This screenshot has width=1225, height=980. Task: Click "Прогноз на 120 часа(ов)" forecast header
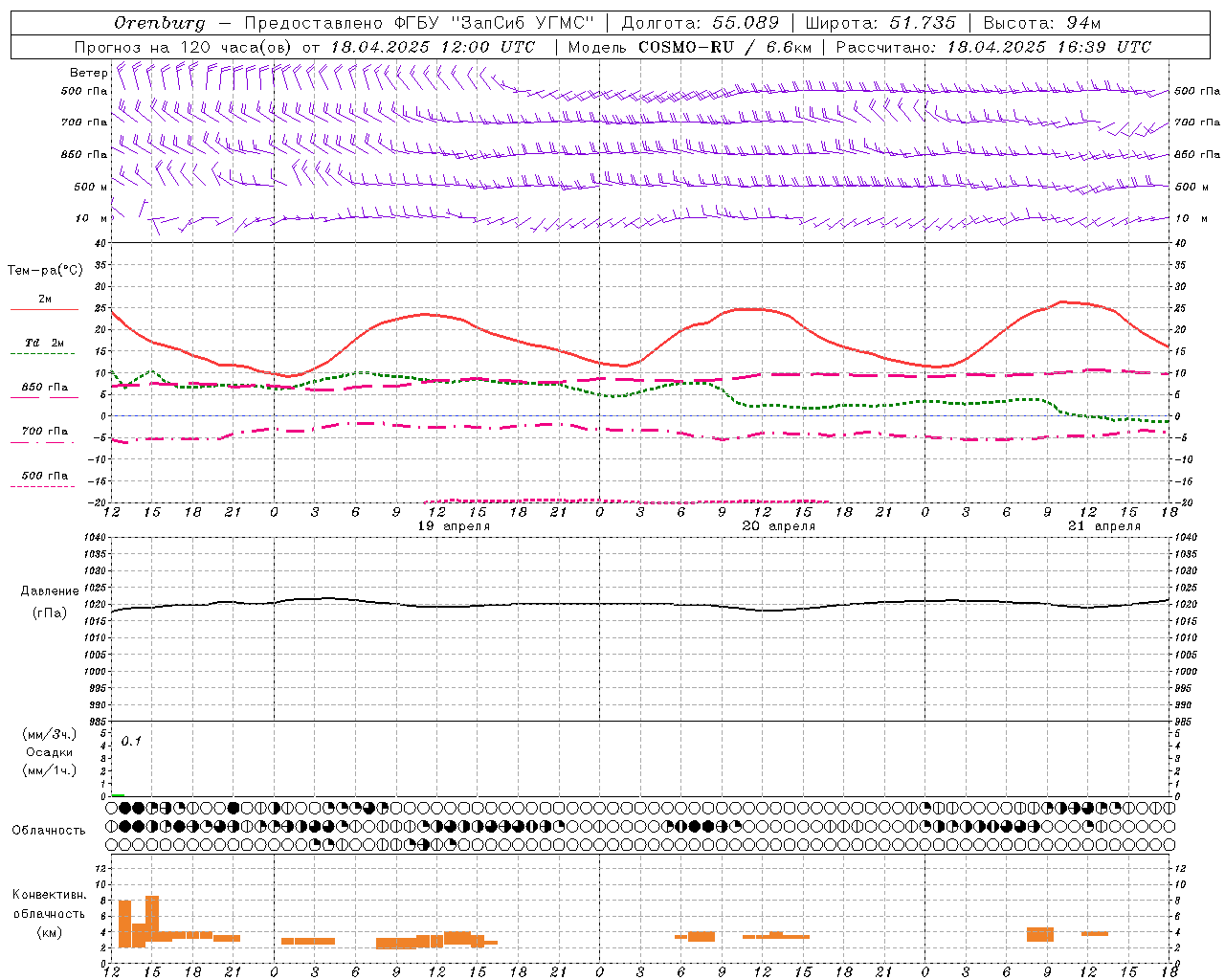click(x=184, y=47)
